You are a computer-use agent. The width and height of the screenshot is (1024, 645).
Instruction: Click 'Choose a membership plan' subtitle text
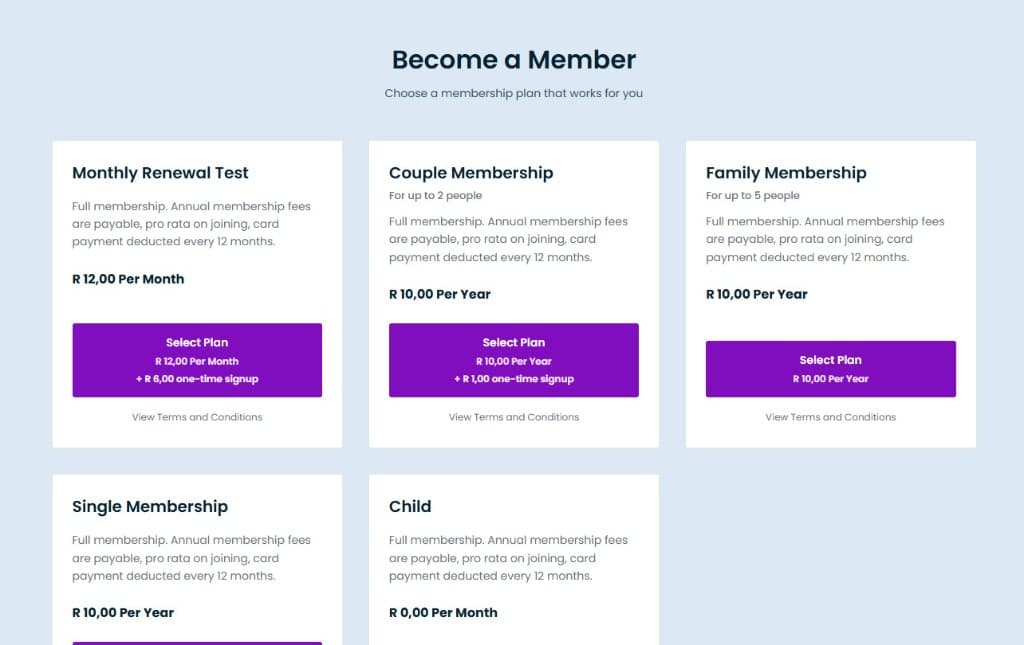[513, 94]
